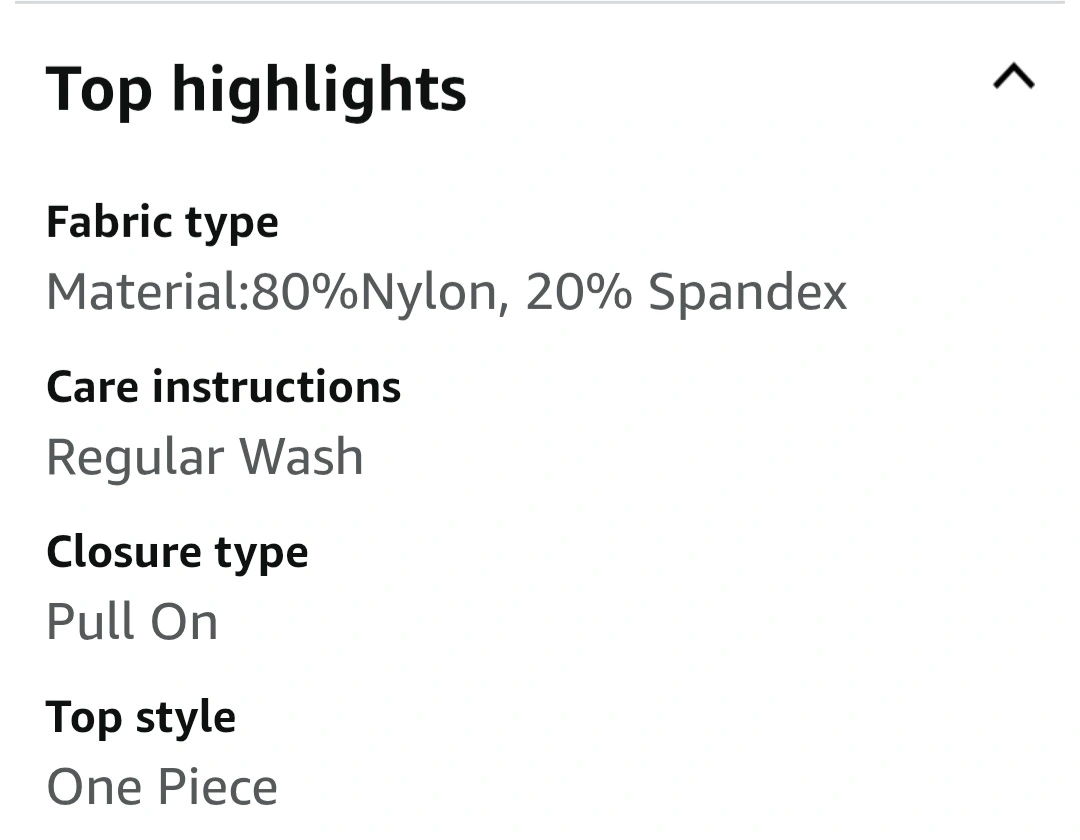Viewport: 1080px width, 840px height.
Task: Click the Pull On value
Action: 132,622
